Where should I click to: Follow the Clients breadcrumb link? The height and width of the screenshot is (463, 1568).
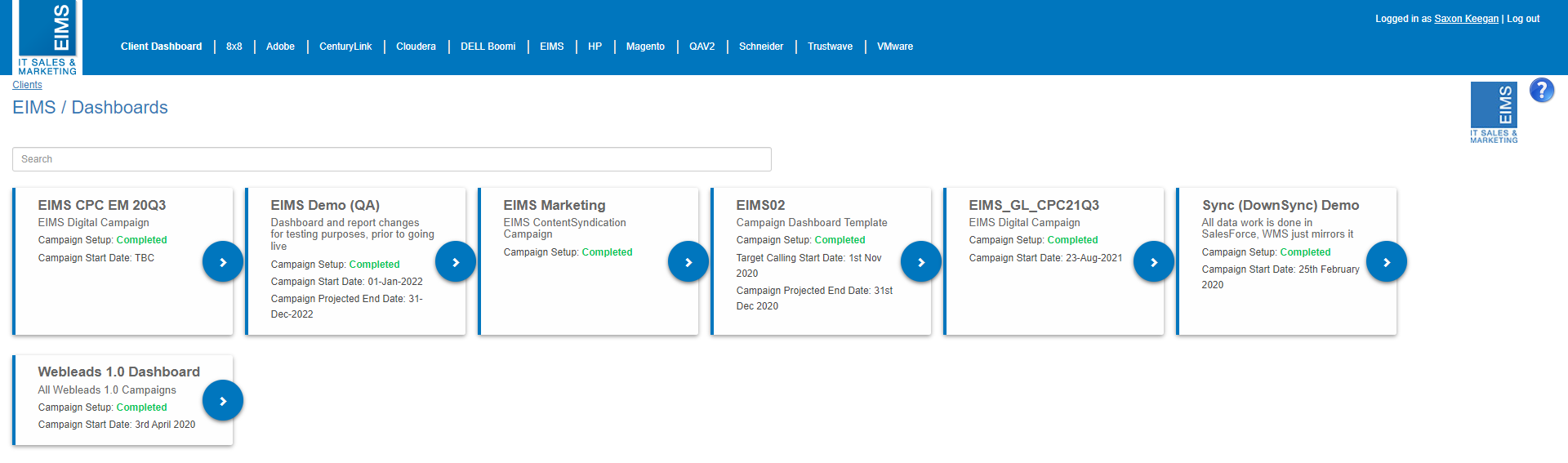point(27,85)
